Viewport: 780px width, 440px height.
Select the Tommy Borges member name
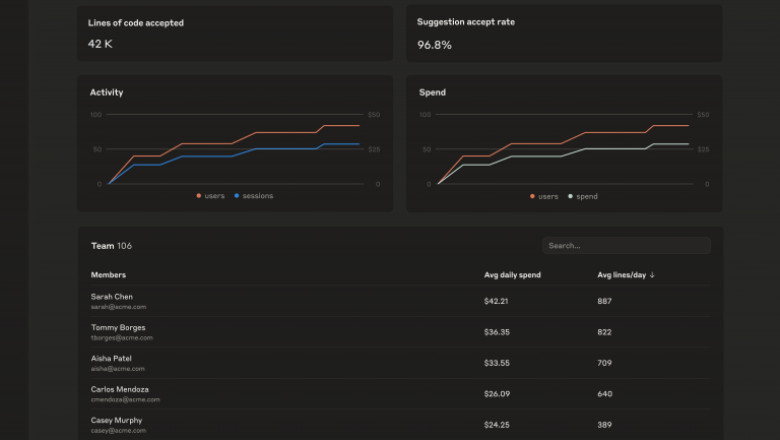118,328
